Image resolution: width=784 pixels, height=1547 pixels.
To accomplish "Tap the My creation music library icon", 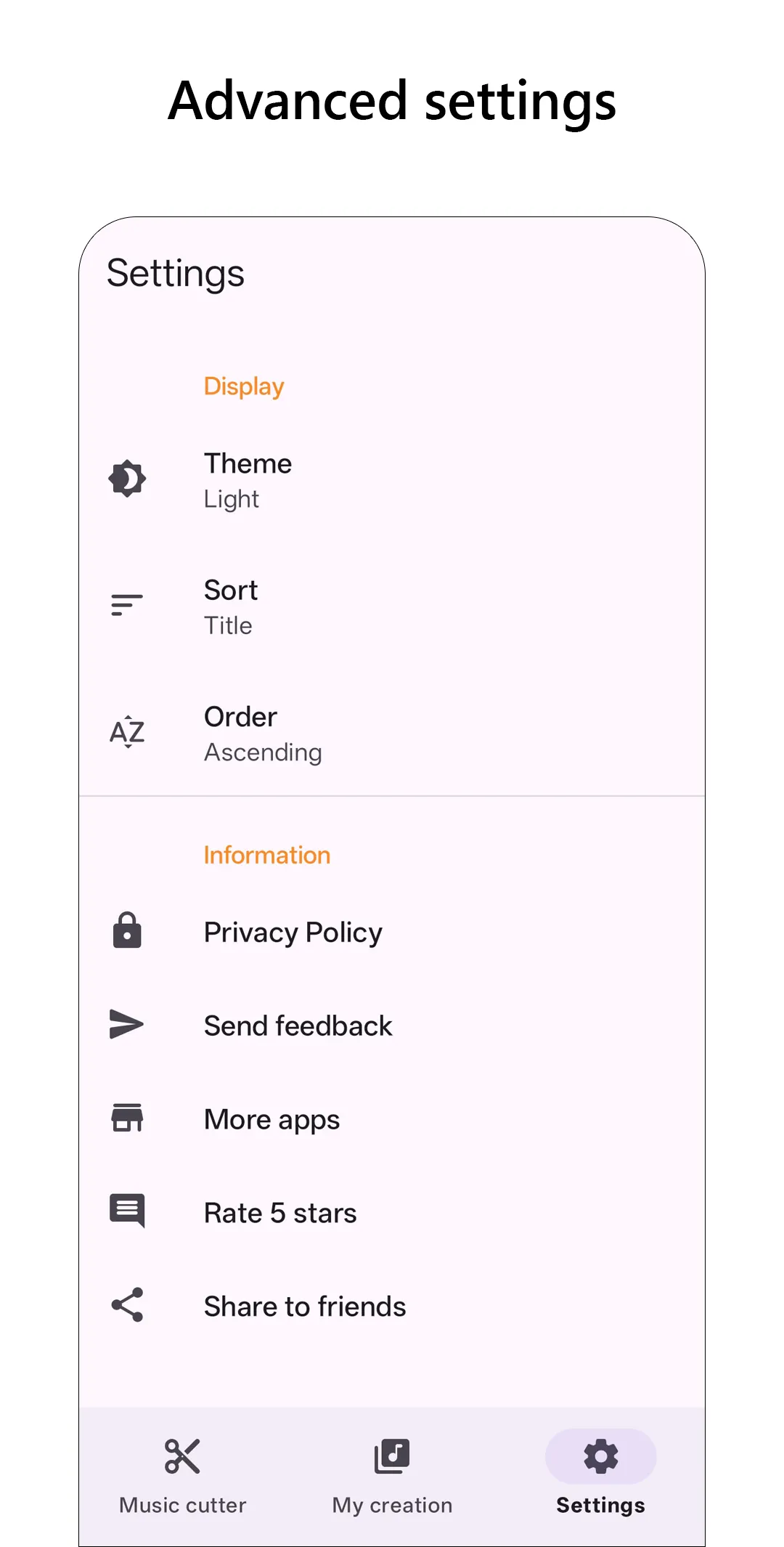I will point(392,1455).
